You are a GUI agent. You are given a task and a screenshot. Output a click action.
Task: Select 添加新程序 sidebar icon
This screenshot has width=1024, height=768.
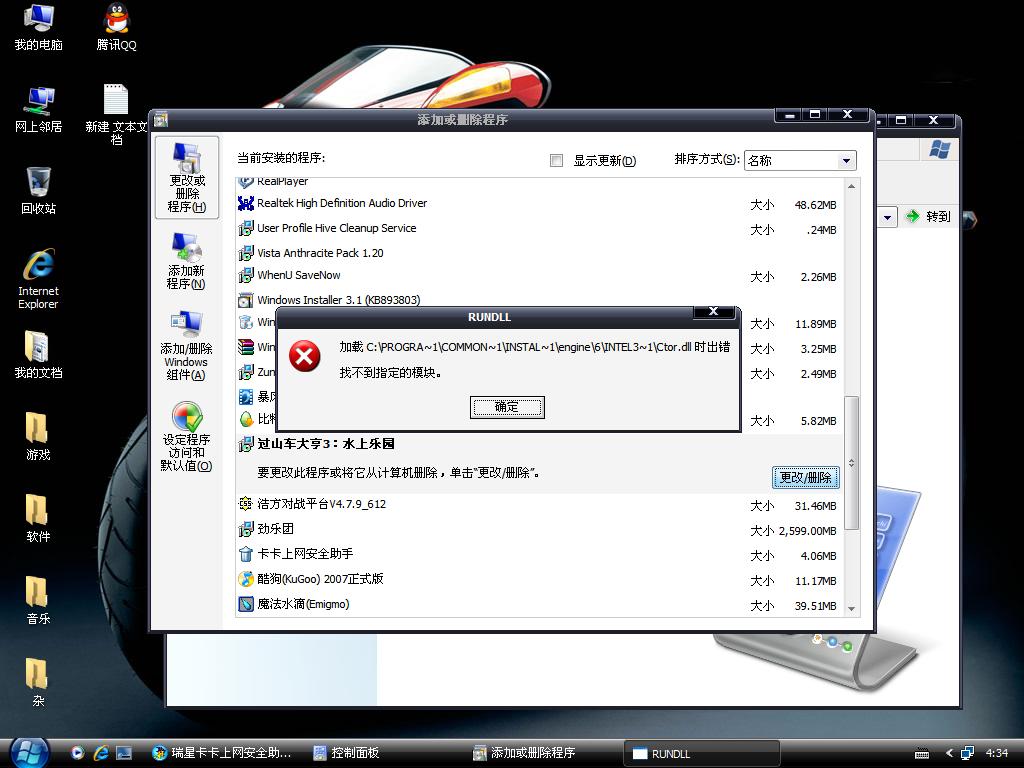pyautogui.click(x=186, y=261)
